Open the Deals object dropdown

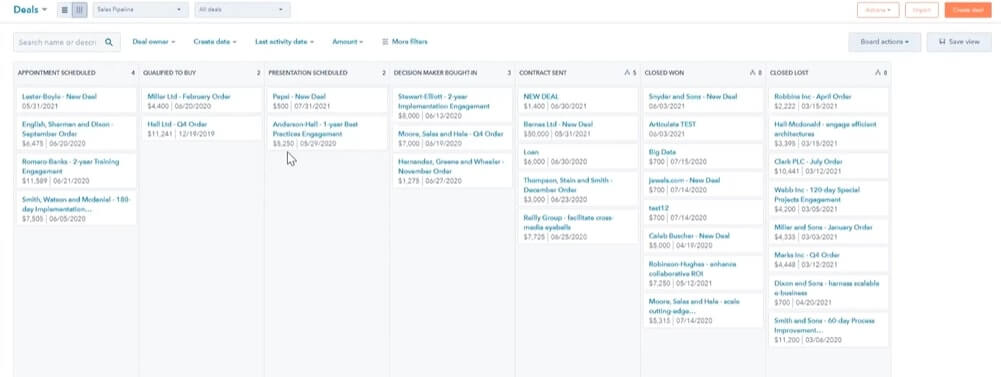pos(30,10)
